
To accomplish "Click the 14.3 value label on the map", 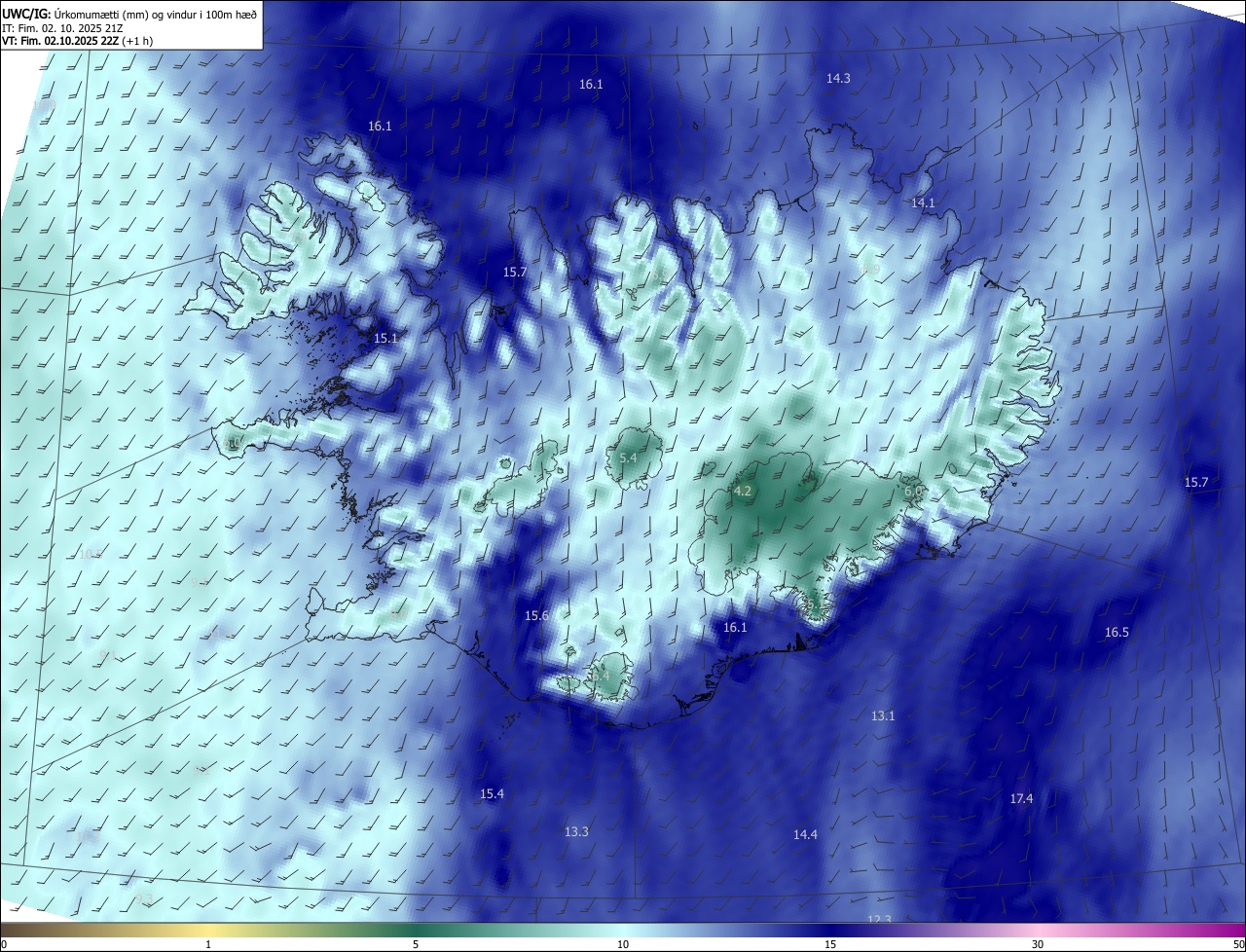I will click(838, 78).
